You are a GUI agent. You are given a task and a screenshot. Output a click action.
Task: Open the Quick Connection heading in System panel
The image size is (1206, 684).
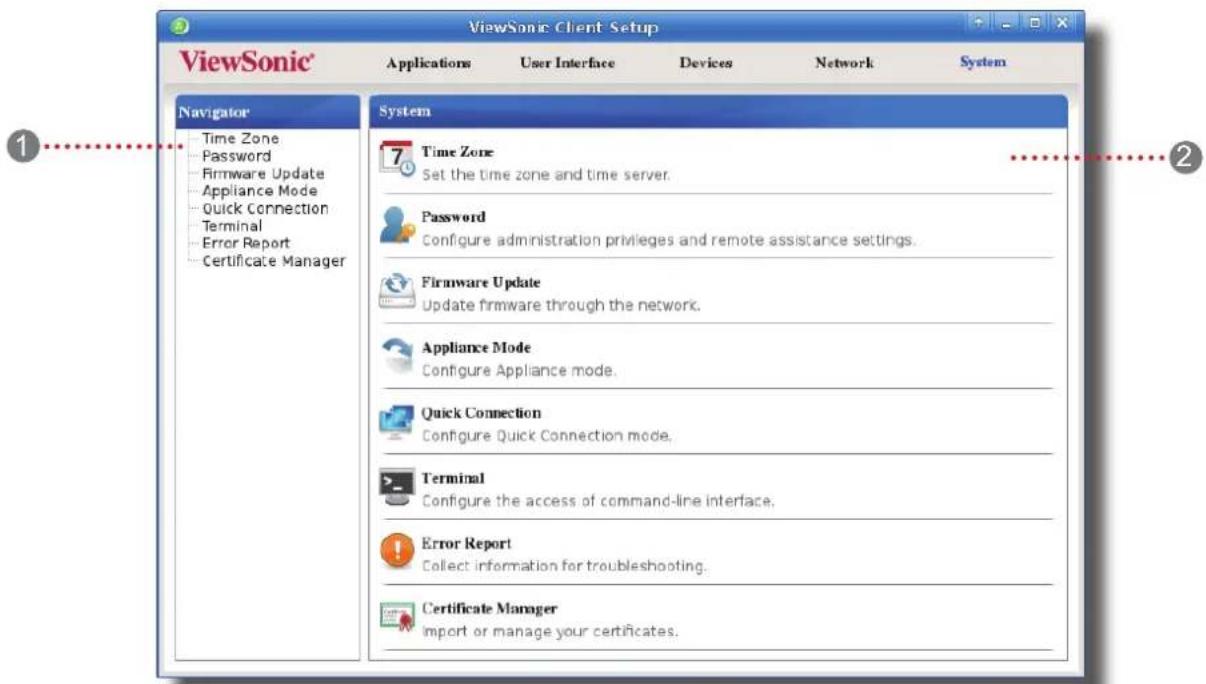pyautogui.click(x=481, y=413)
